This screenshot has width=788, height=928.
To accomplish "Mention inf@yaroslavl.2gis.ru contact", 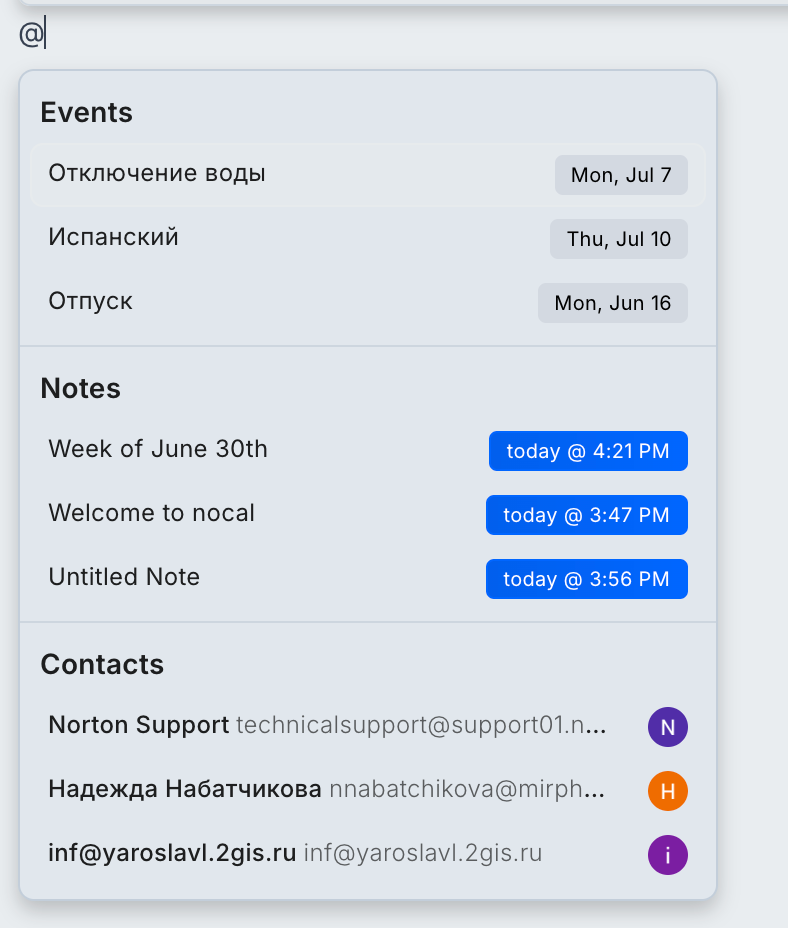I will tap(368, 854).
